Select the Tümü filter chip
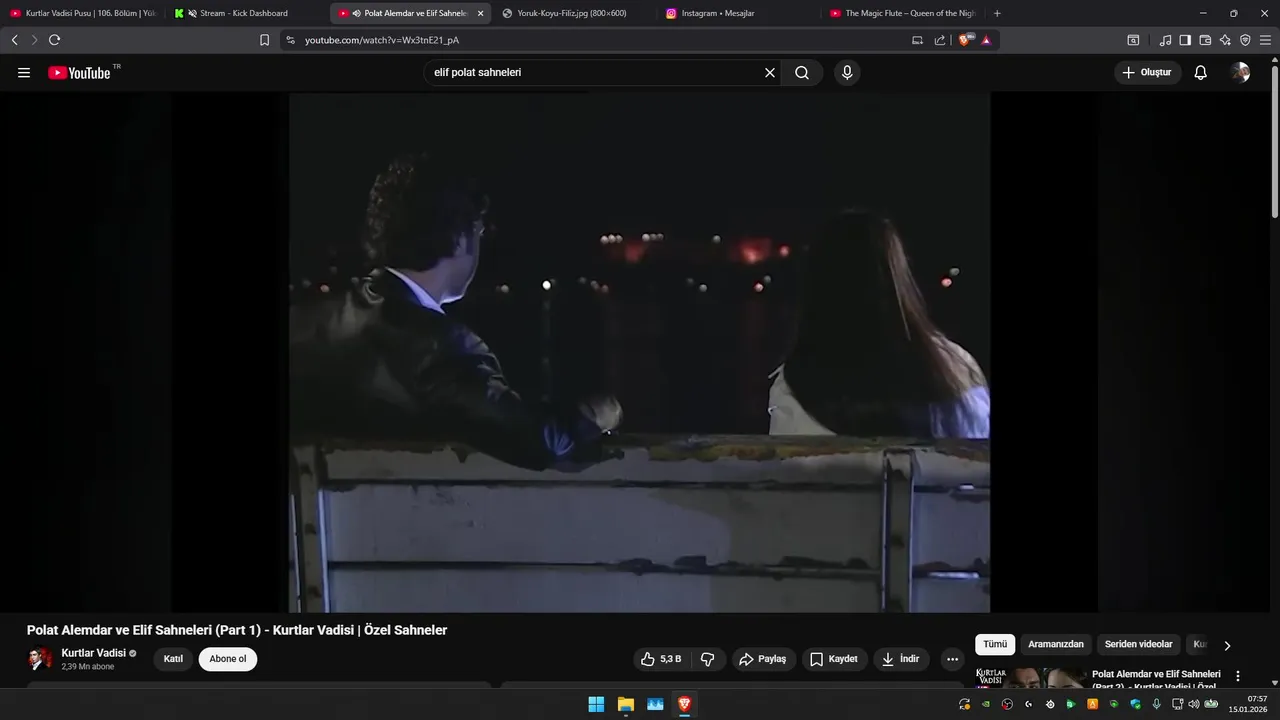1280x720 pixels. [x=995, y=645]
